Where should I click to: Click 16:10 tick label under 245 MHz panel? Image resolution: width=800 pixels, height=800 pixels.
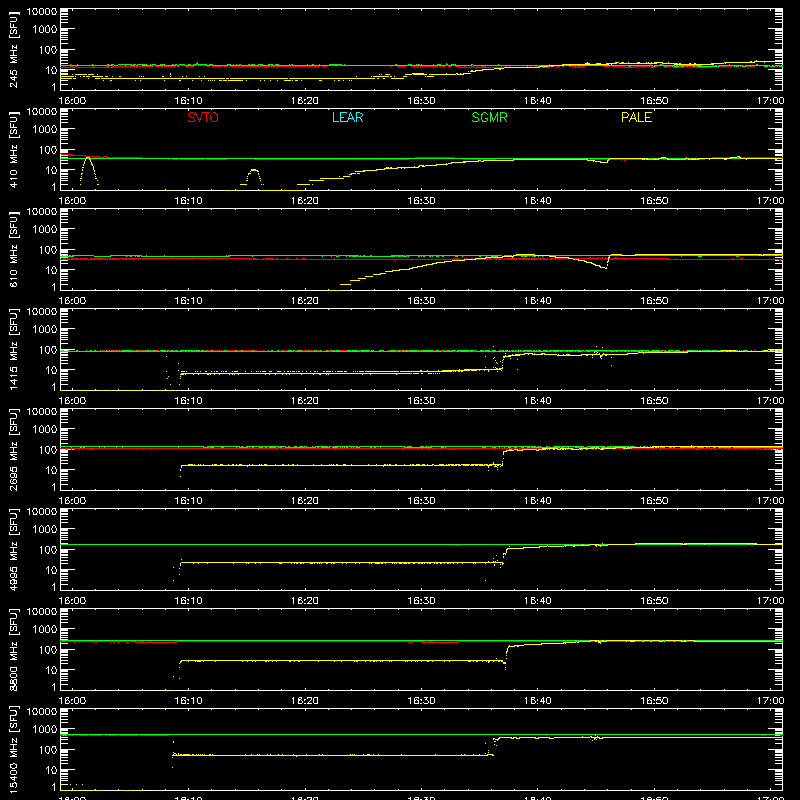(188, 101)
